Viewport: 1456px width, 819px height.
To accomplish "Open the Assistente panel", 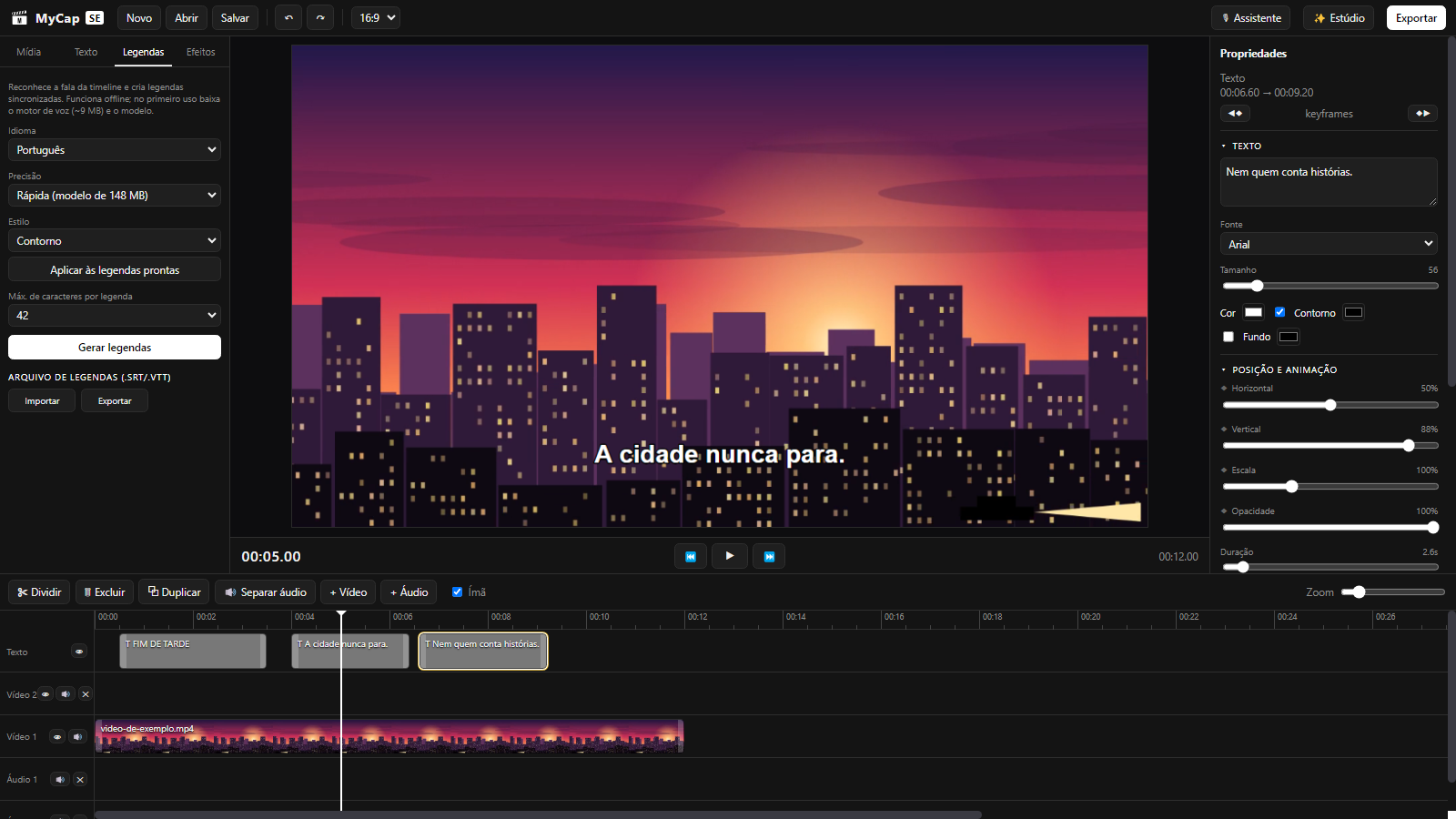I will tap(1251, 18).
